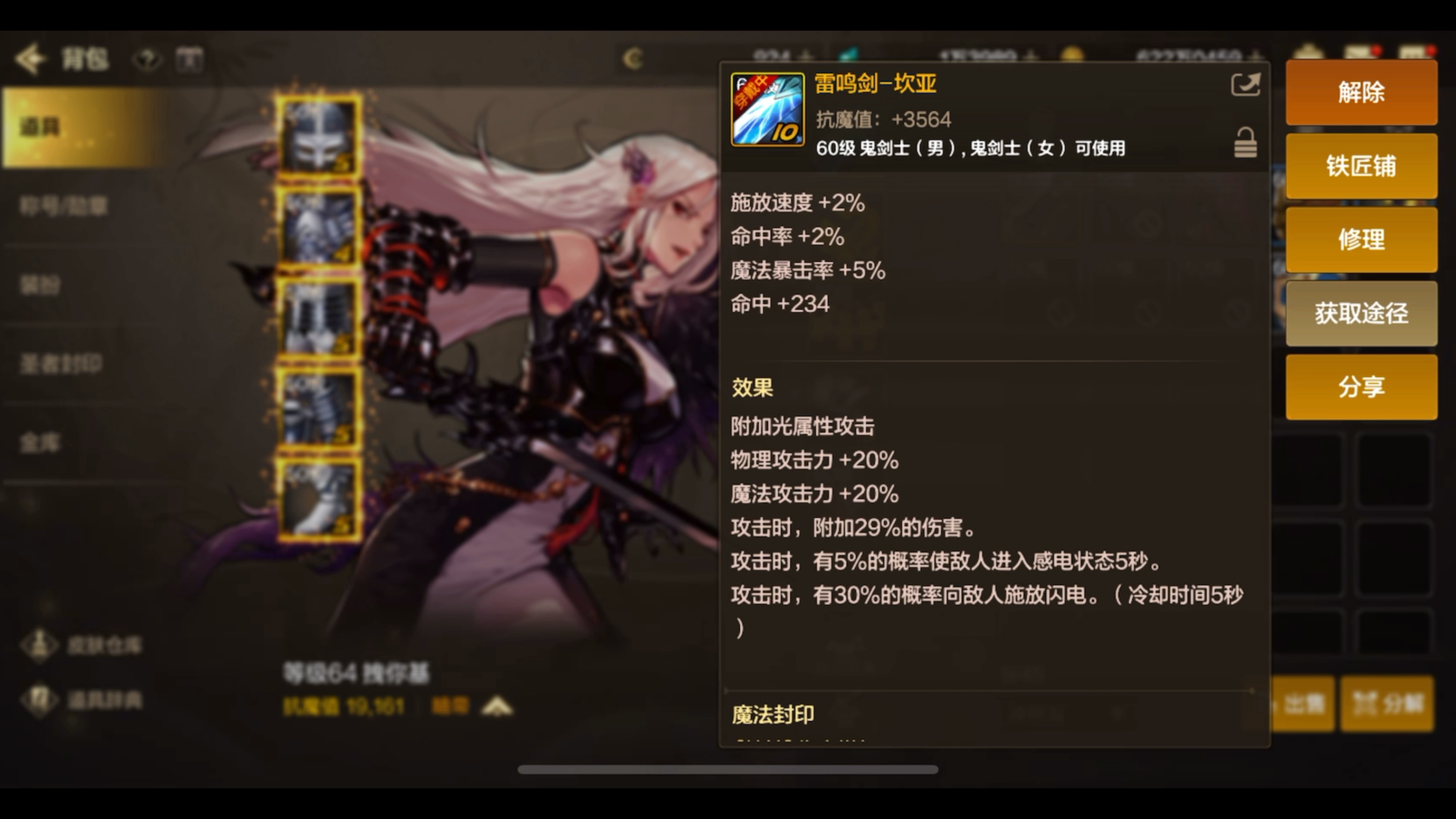Open the 魔法封印 section heading
This screenshot has width=1456, height=819.
click(773, 714)
